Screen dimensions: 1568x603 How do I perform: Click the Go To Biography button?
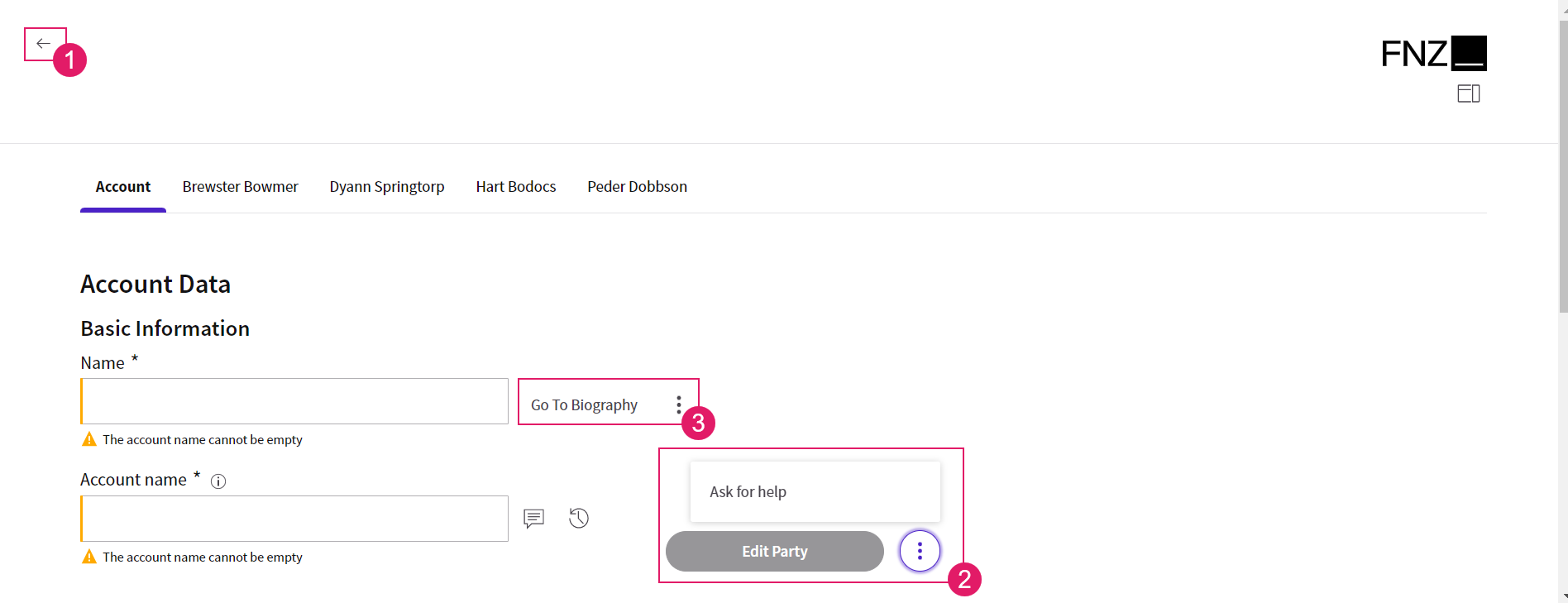coord(585,404)
